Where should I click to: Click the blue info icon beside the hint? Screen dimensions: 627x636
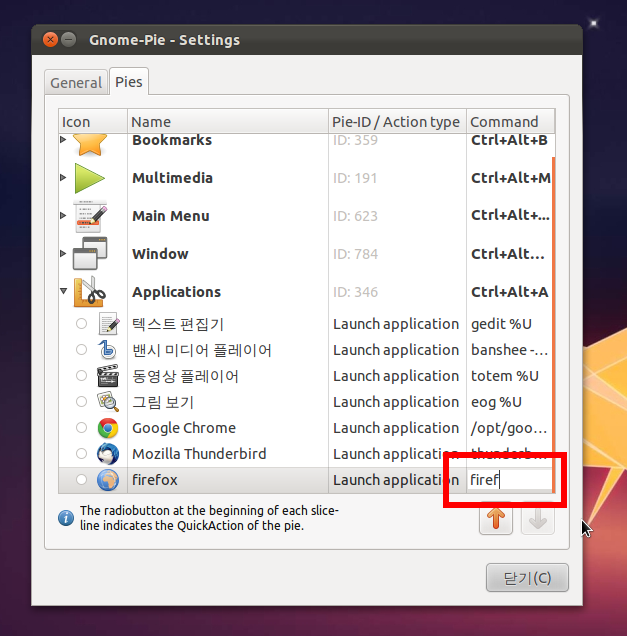66,518
